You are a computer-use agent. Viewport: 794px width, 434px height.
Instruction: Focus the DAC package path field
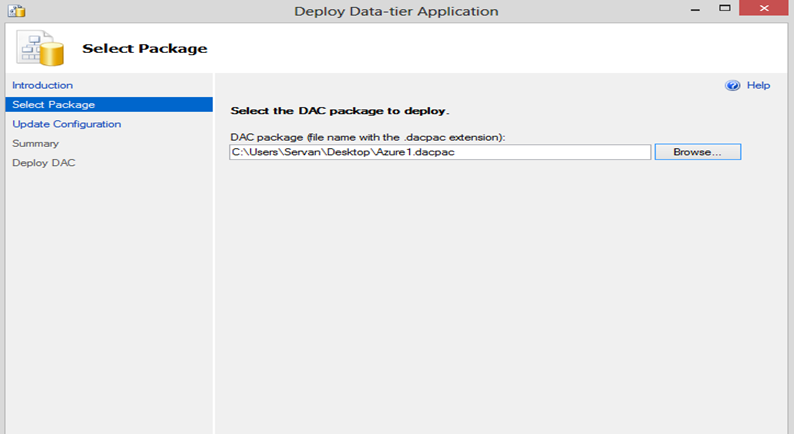440,152
